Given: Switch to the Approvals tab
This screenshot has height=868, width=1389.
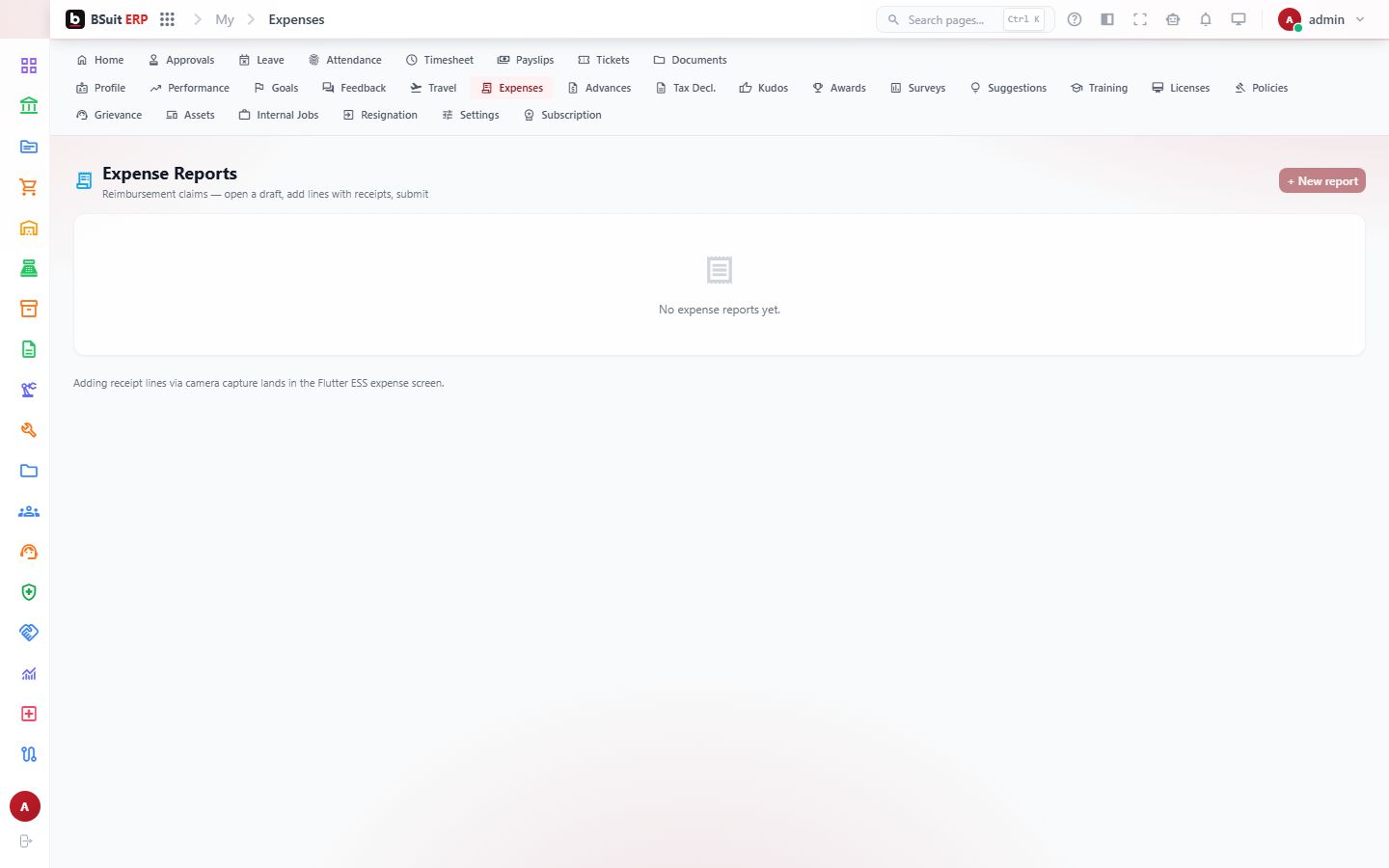Looking at the screenshot, I should pyautogui.click(x=181, y=60).
